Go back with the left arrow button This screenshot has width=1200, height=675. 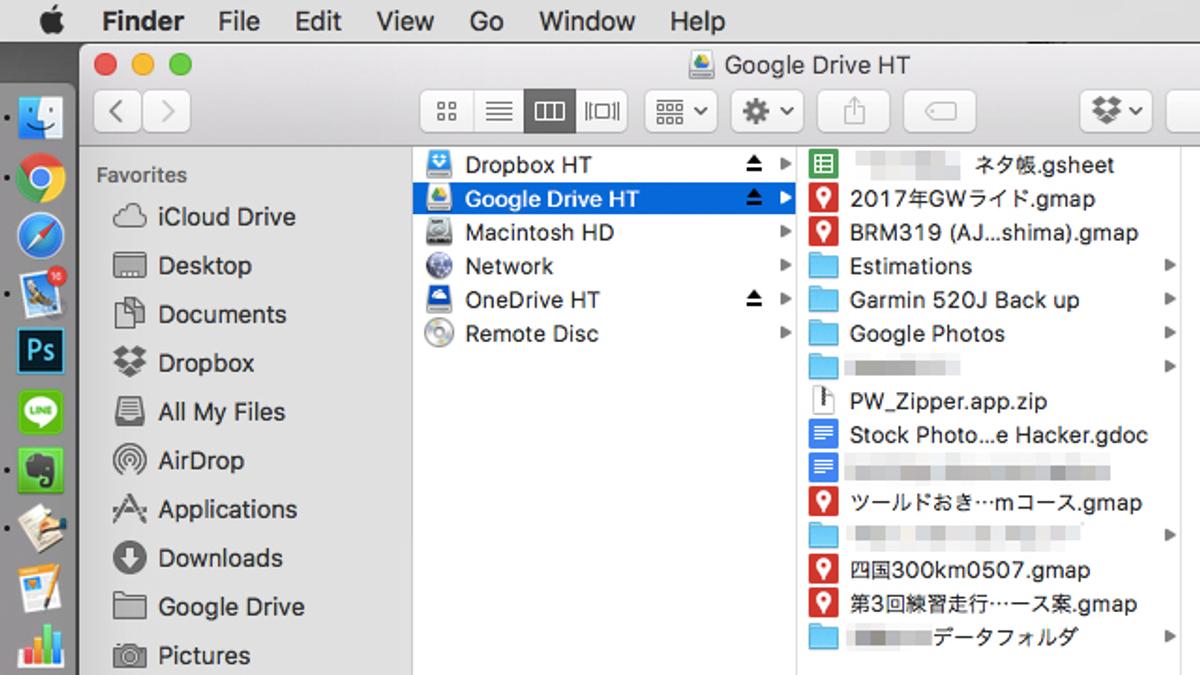(x=117, y=111)
